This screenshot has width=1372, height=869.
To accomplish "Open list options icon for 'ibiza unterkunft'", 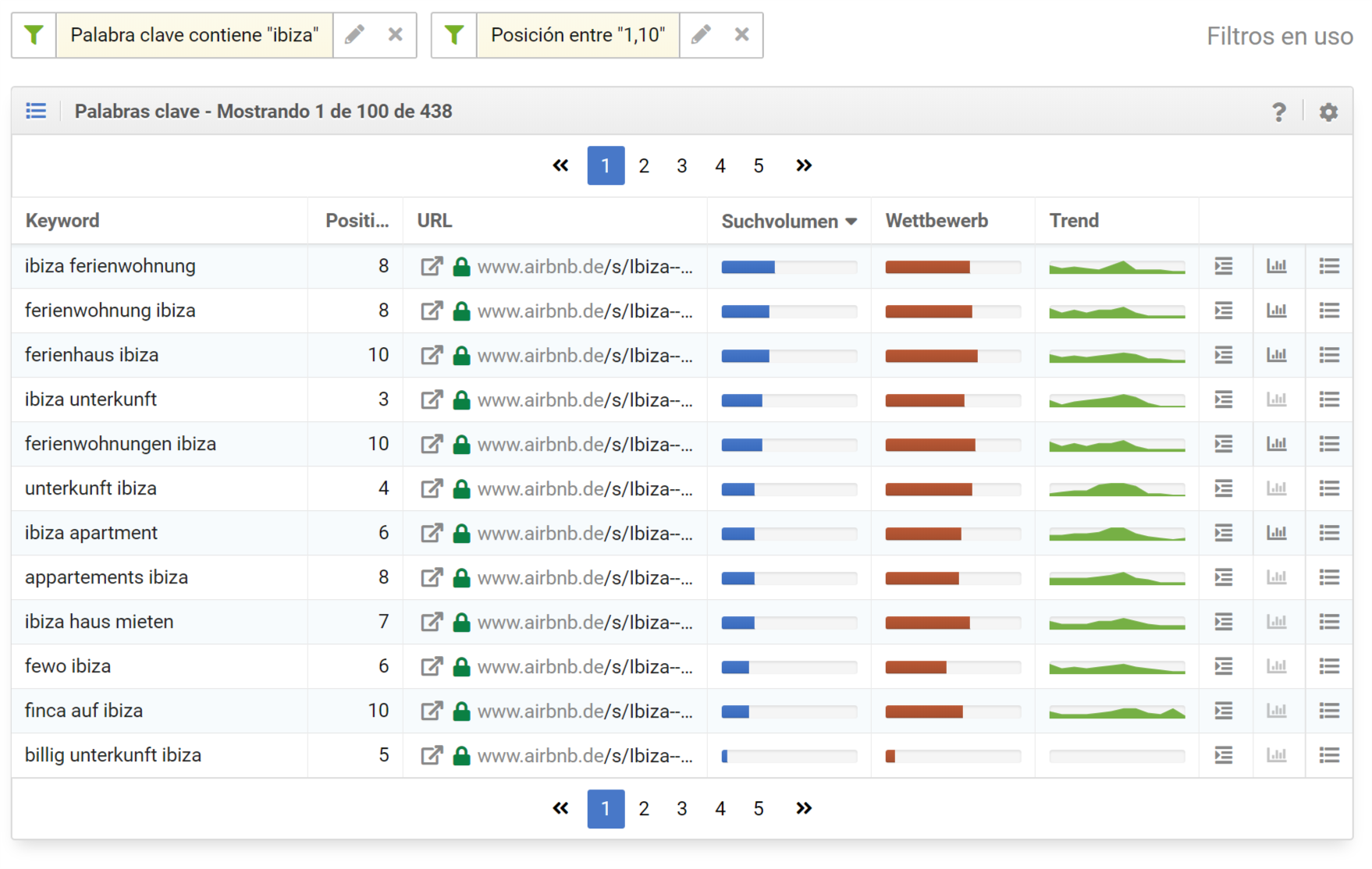I will (1329, 399).
